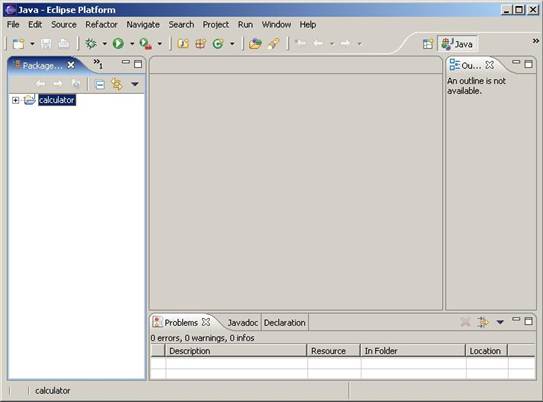Screen dimensions: 543x402
Task: Open the Run dropdown arrow
Action: [132, 44]
